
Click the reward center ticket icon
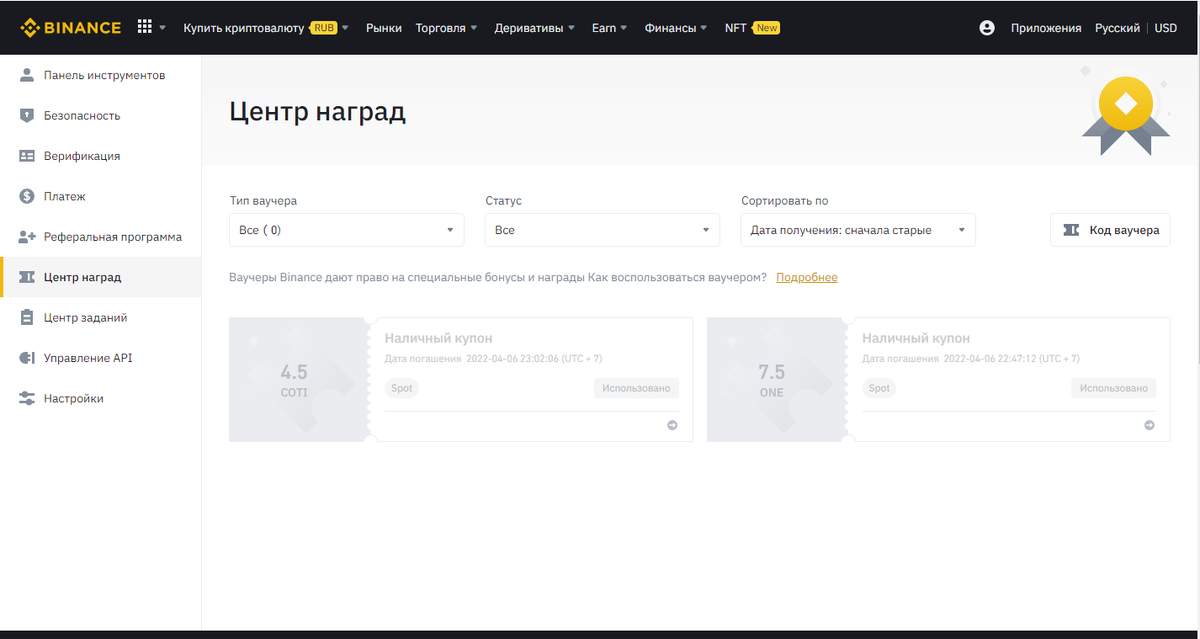click(27, 277)
